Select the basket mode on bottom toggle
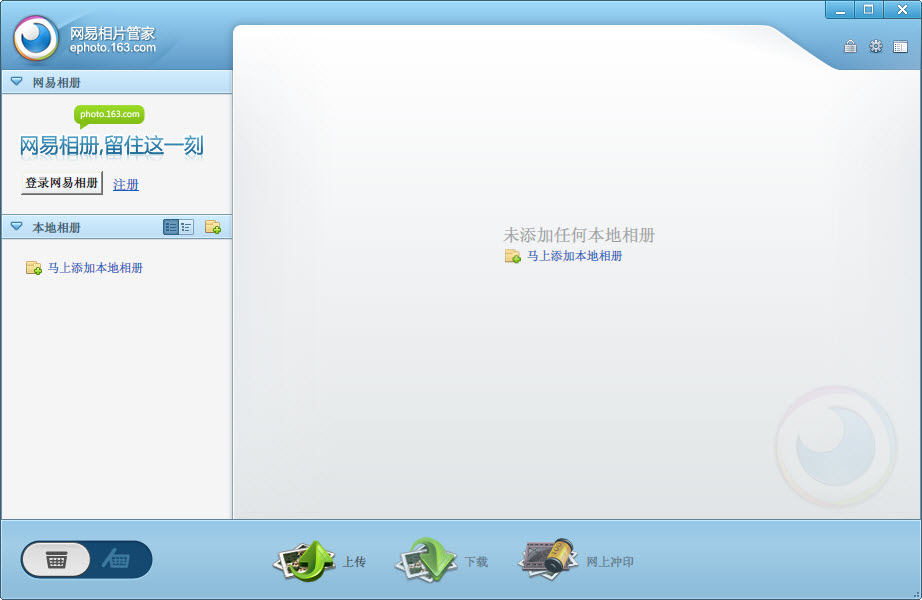922x600 pixels. [x=56, y=559]
